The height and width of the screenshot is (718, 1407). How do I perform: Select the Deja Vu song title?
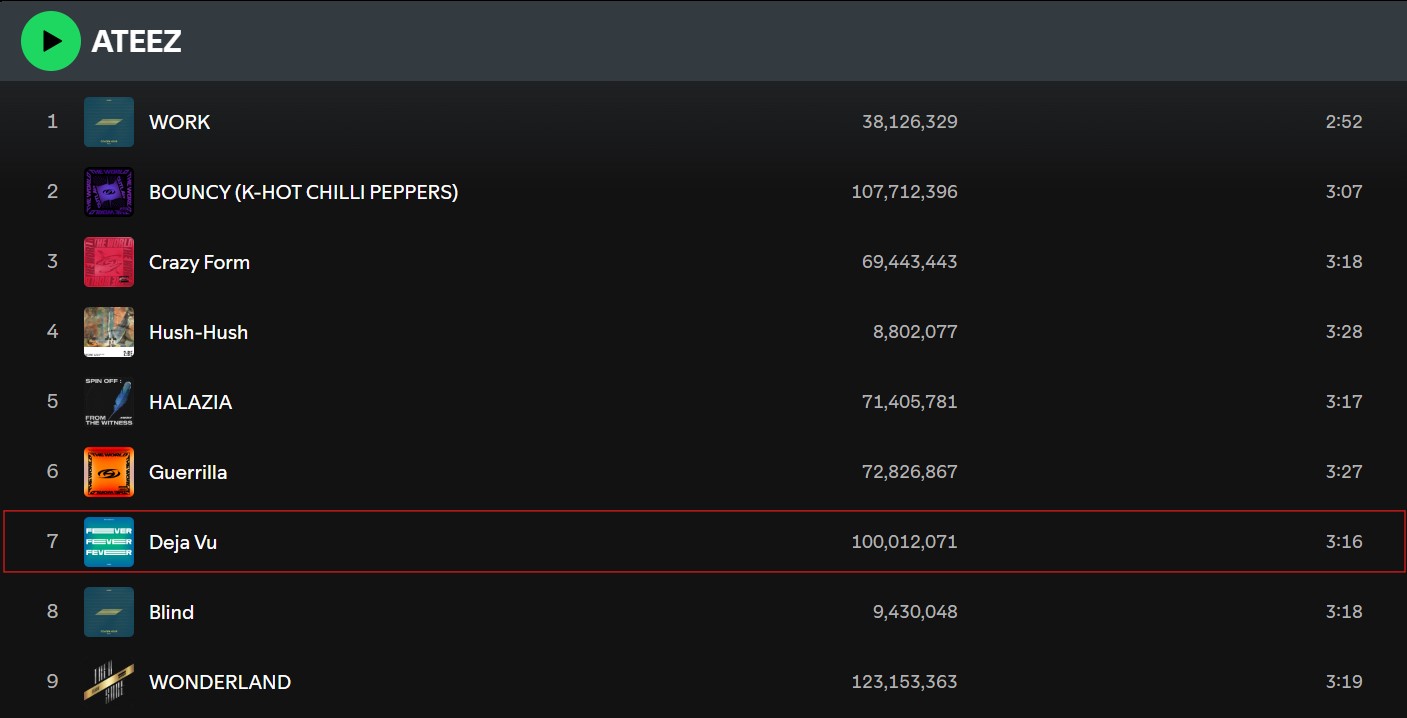(x=183, y=542)
